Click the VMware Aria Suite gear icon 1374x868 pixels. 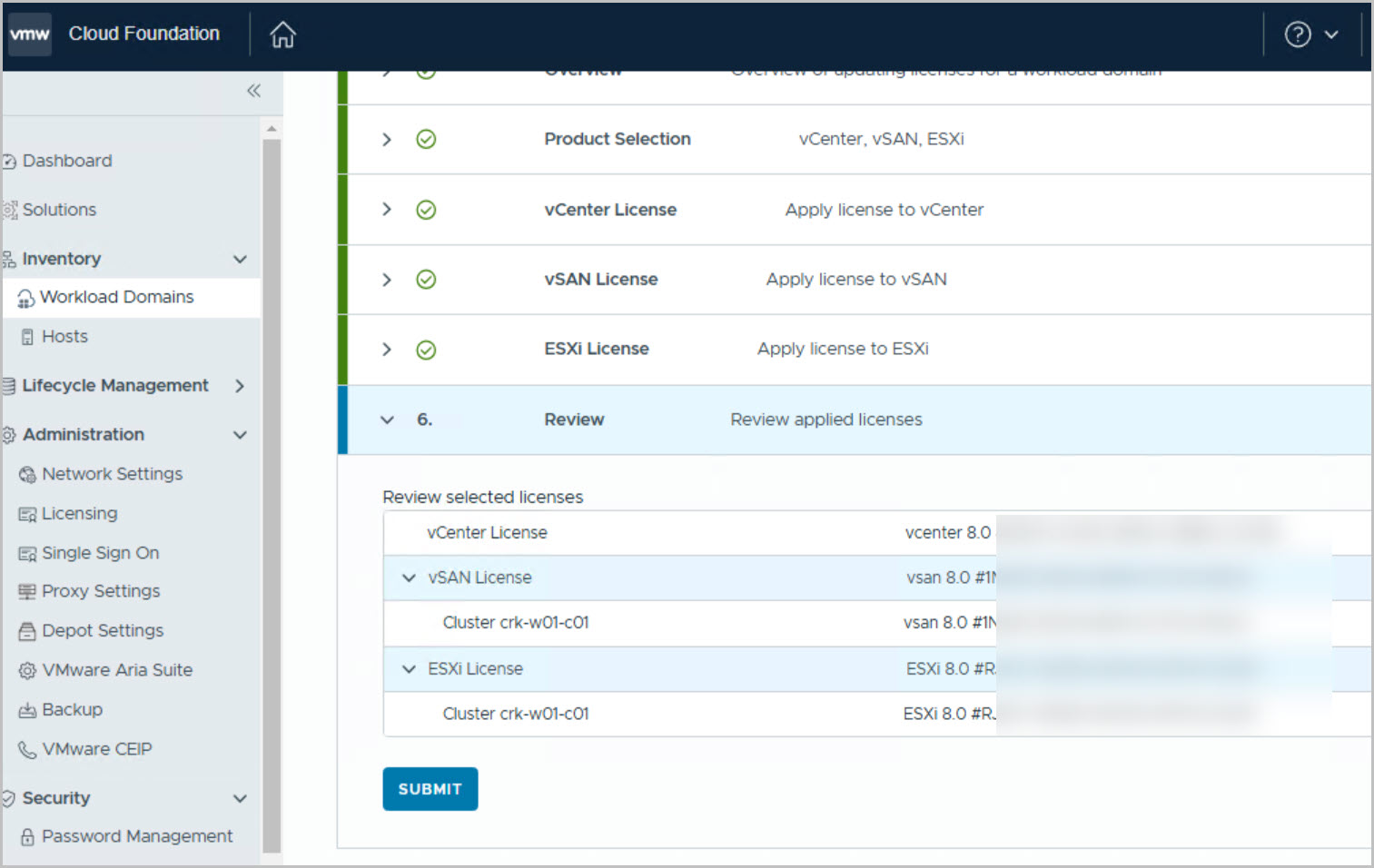pyautogui.click(x=27, y=671)
